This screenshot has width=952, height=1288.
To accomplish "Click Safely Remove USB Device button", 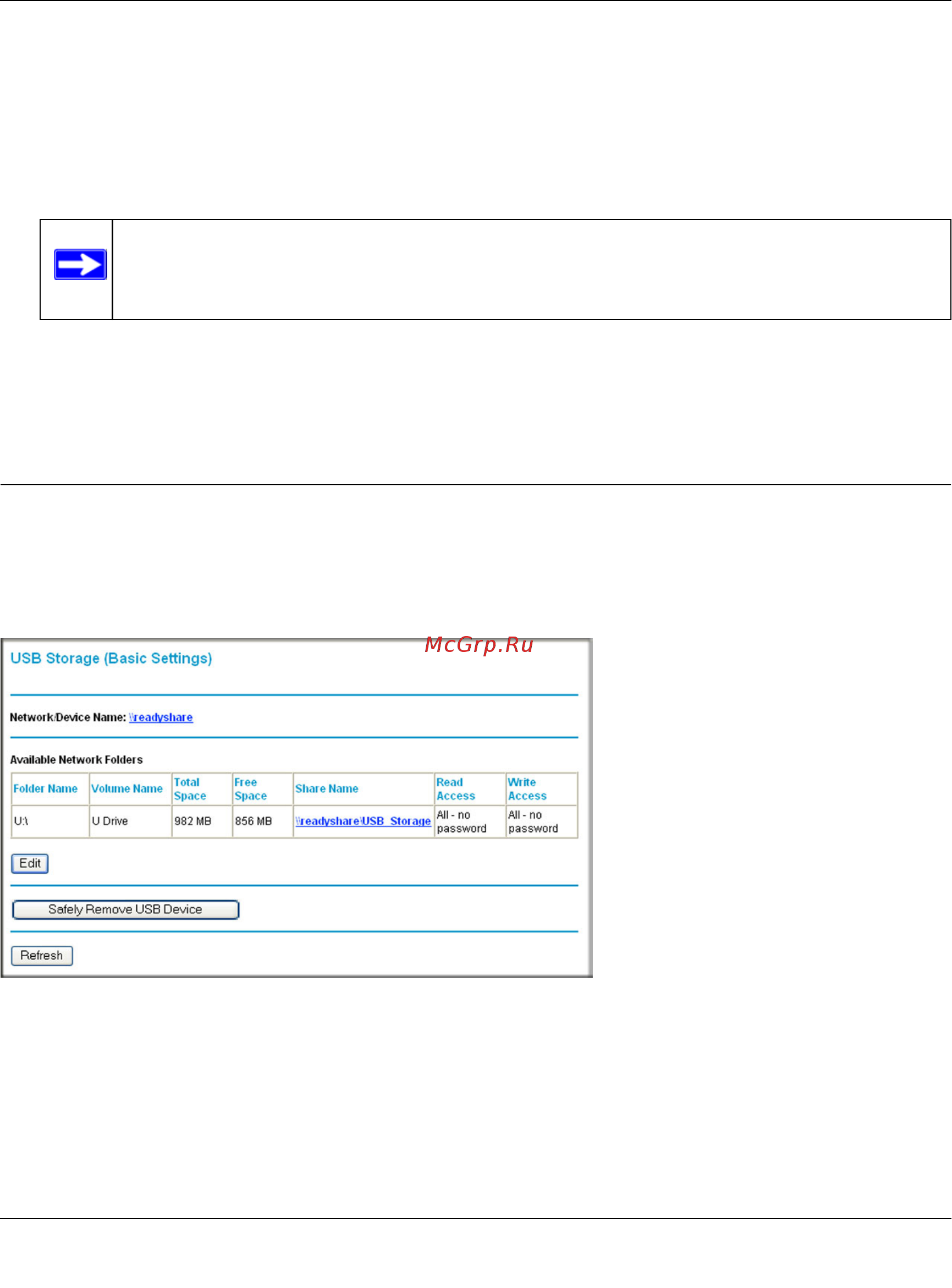I will (x=125, y=910).
